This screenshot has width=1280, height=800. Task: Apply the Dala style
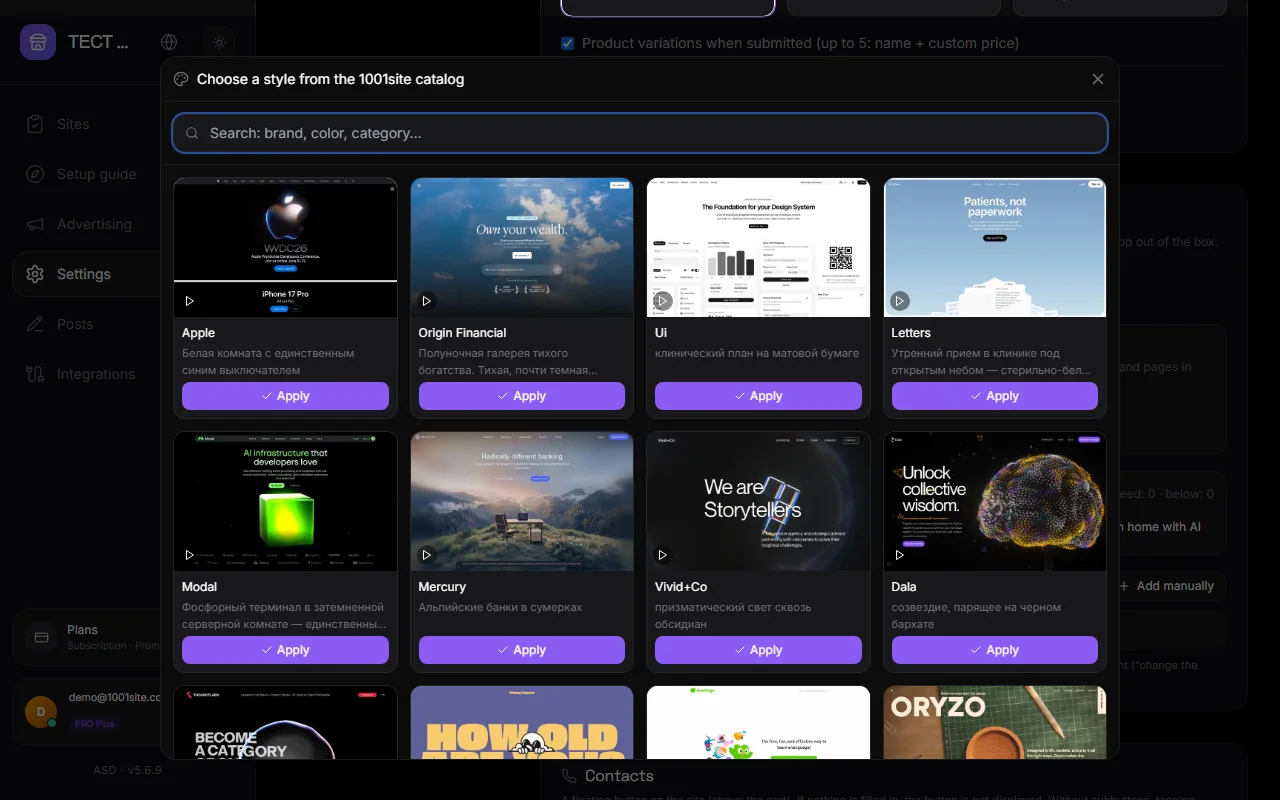[995, 650]
